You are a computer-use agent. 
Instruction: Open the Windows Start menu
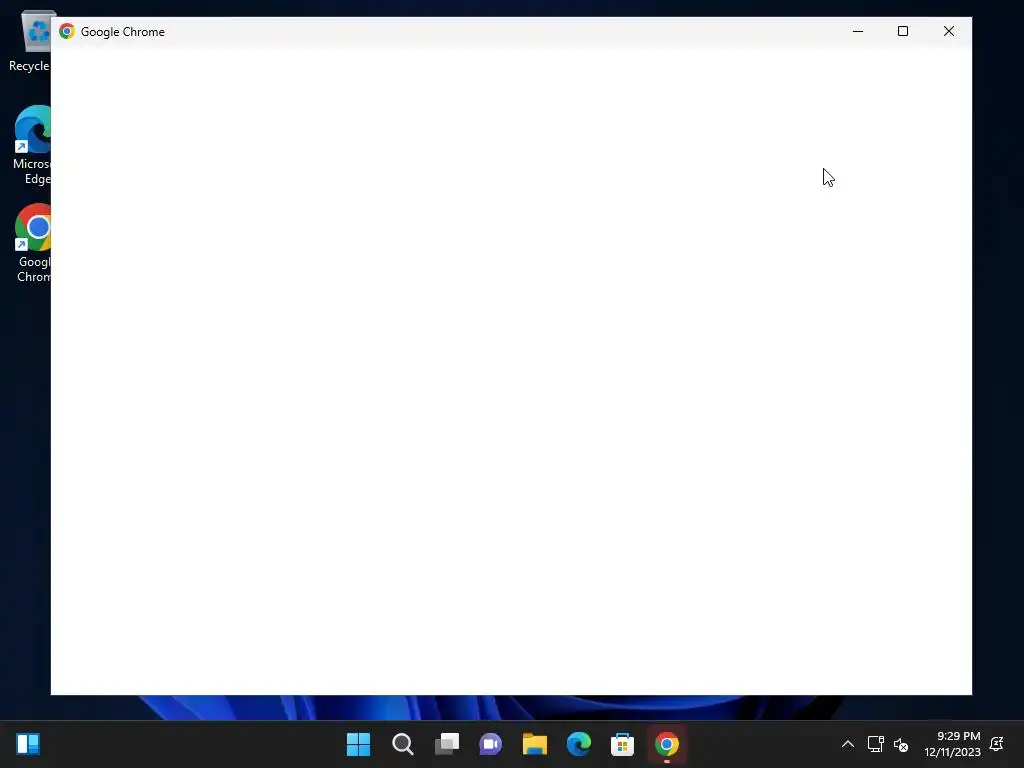(358, 744)
